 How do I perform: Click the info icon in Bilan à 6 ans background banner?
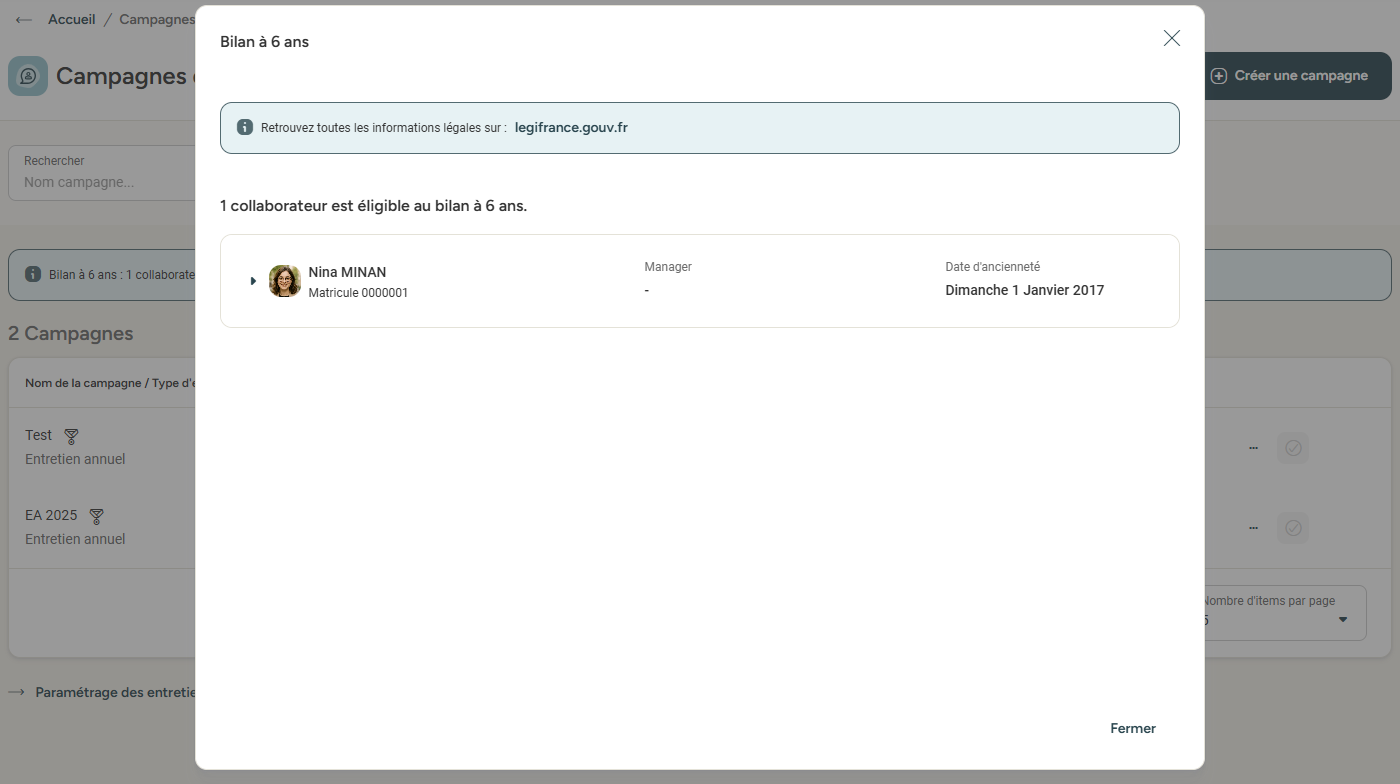33,274
